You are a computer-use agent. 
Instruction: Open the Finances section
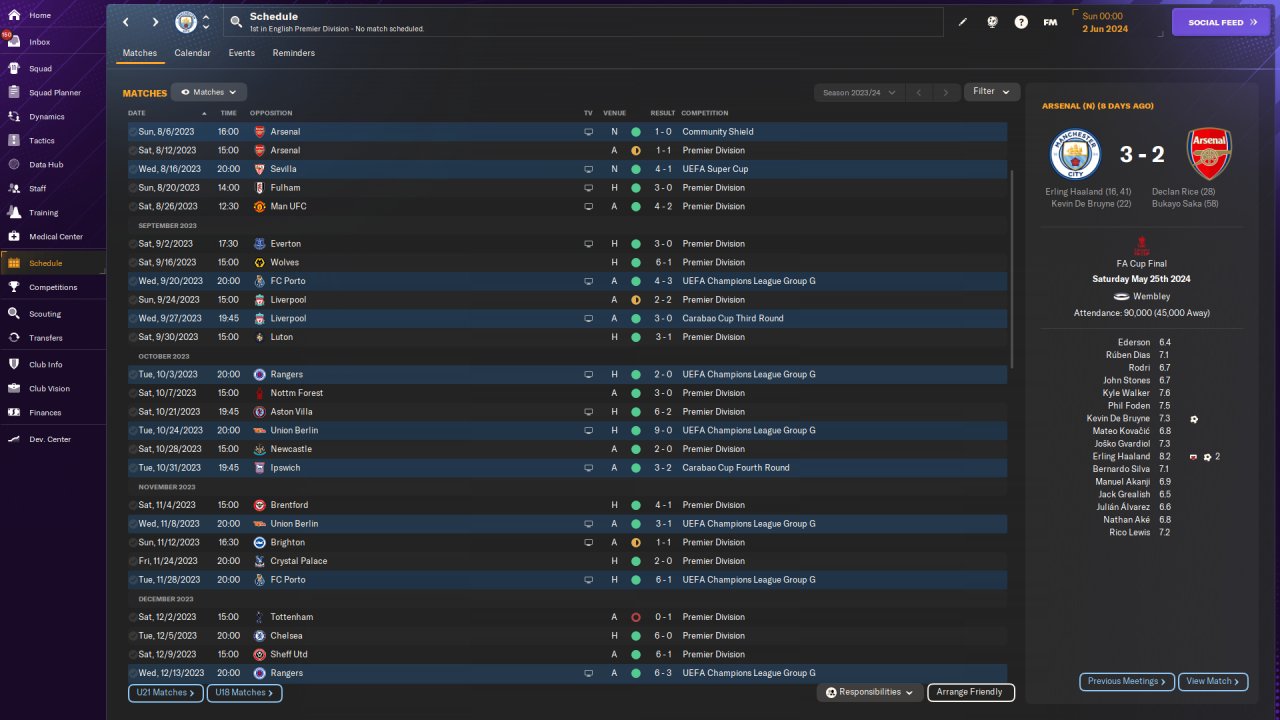tap(53, 412)
